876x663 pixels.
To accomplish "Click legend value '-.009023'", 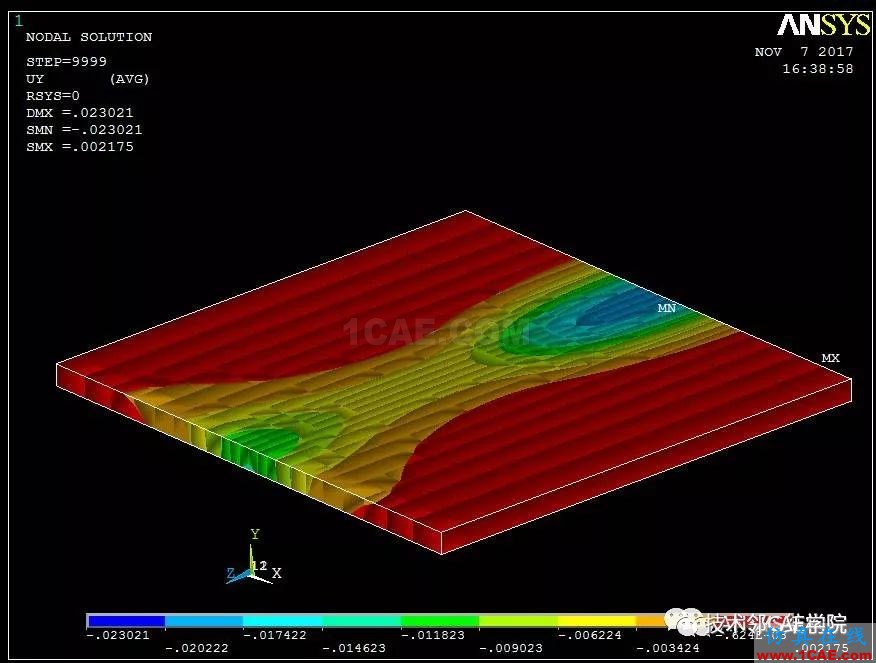I will coord(511,648).
